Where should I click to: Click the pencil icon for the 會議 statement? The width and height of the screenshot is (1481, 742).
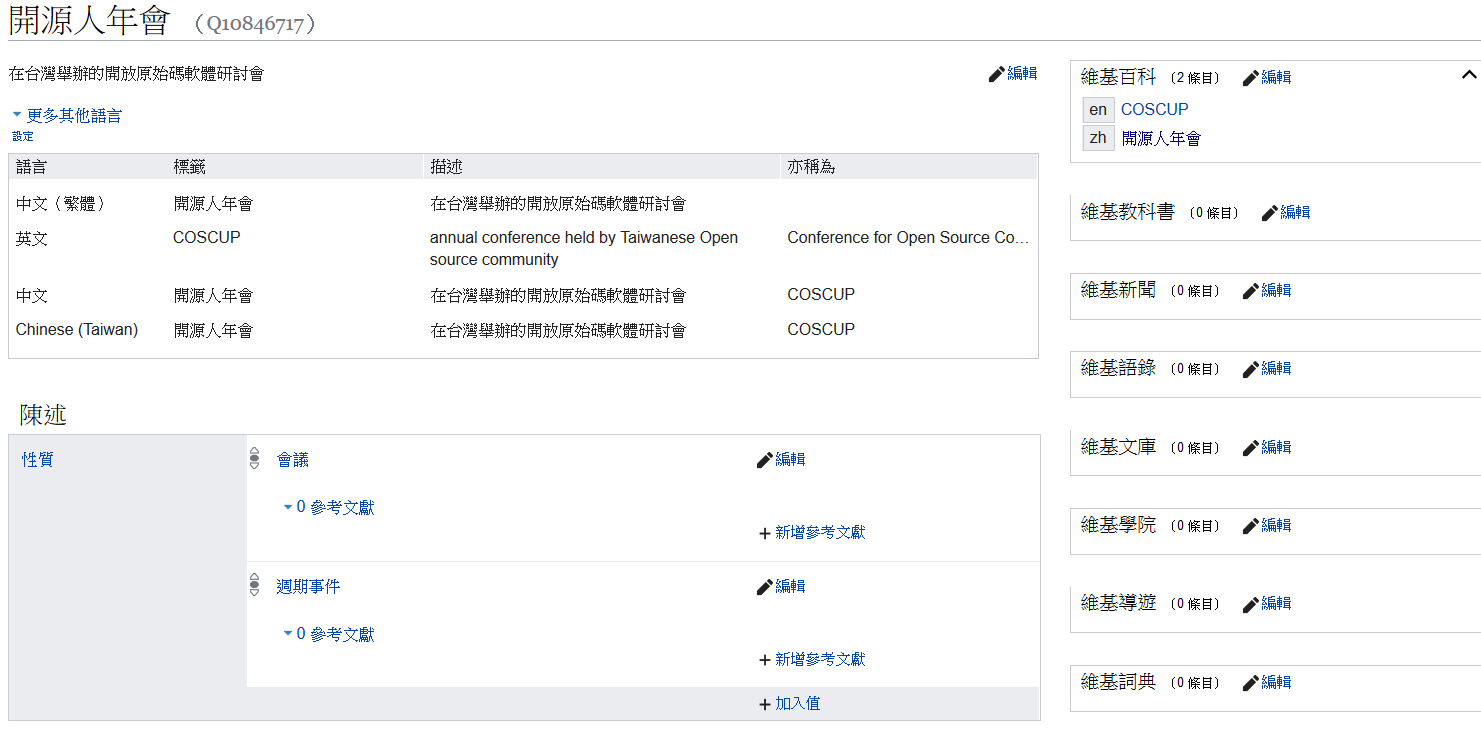point(765,460)
